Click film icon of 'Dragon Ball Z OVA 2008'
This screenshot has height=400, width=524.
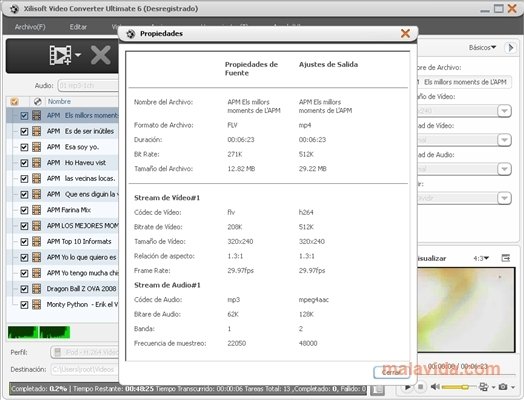point(36,289)
